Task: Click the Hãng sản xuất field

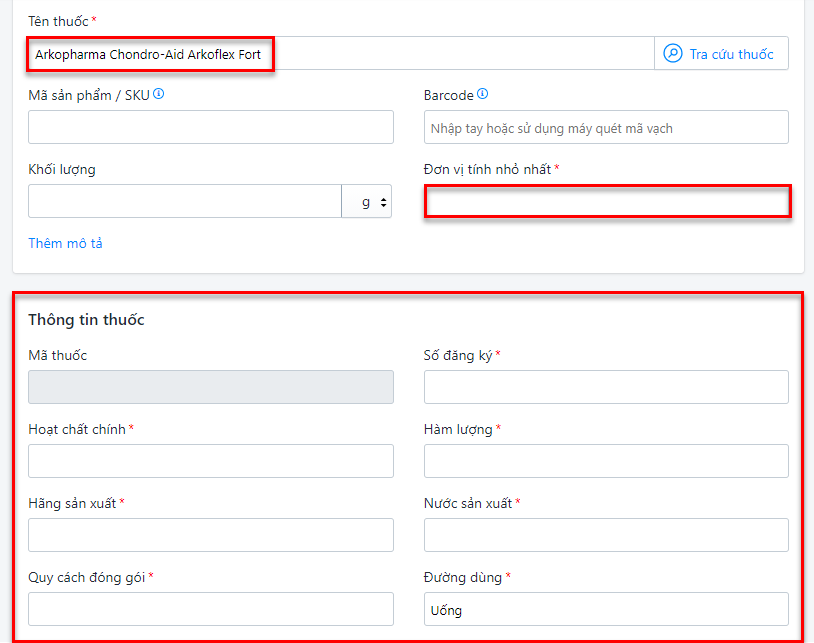Action: [210, 536]
